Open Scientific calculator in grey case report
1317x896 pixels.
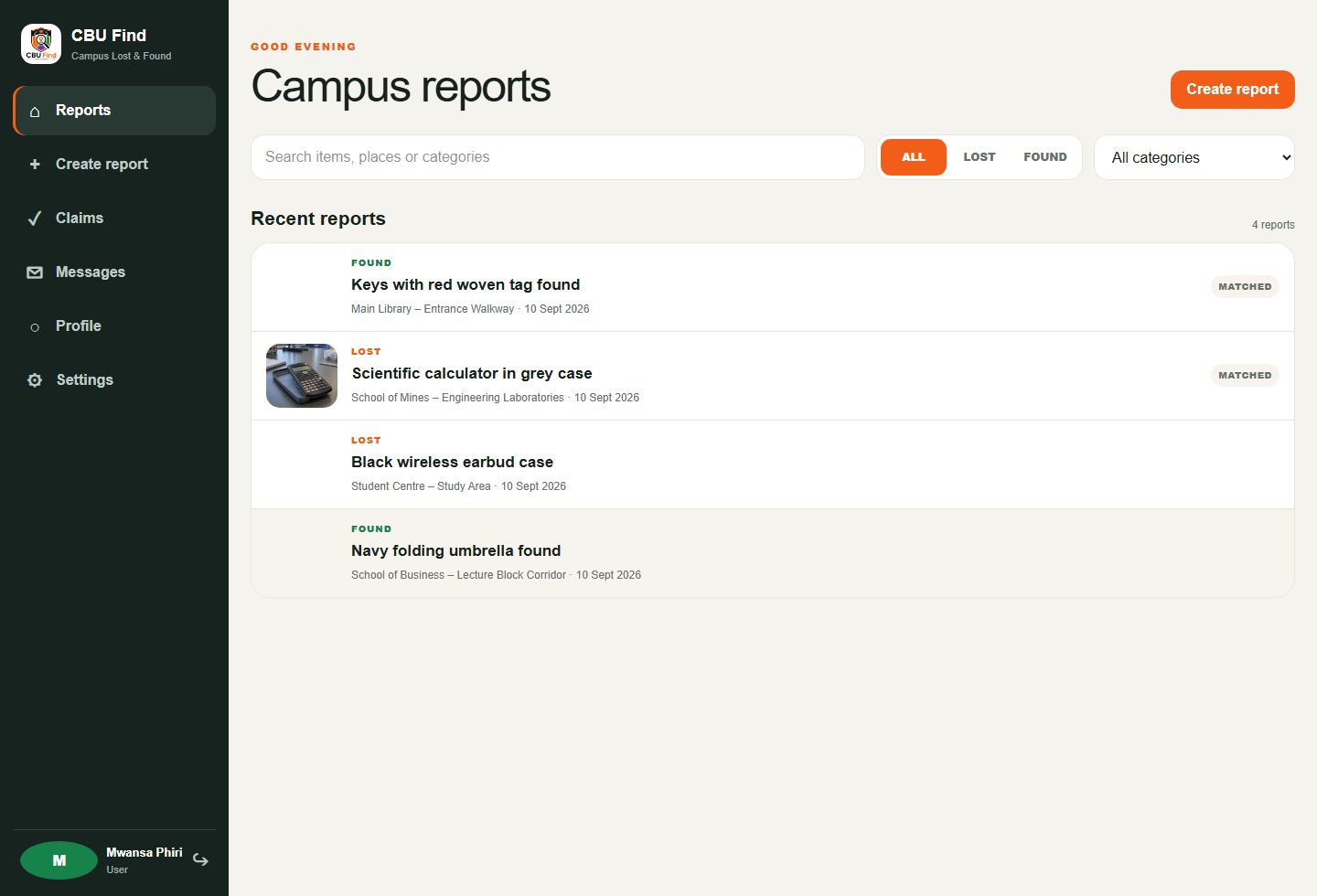773,376
